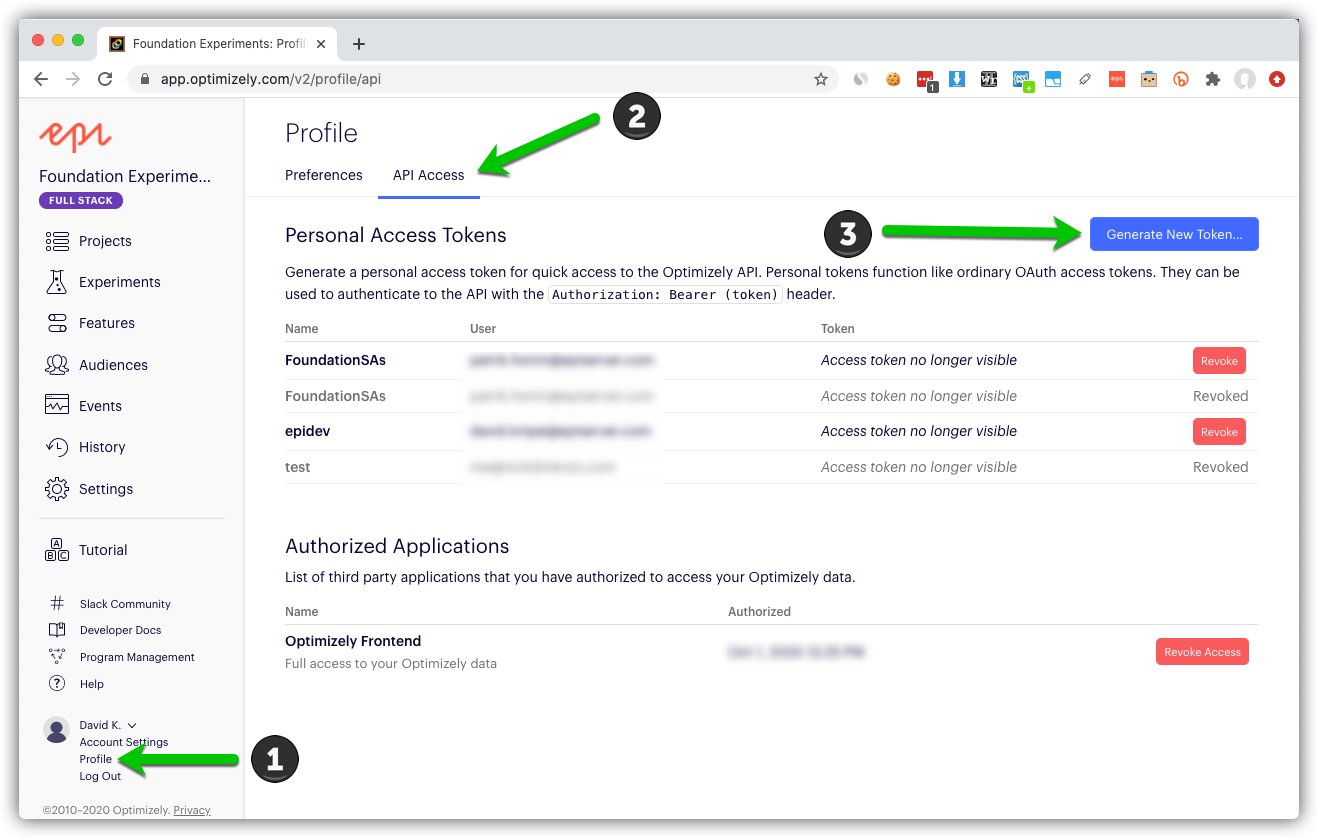Click the Generate New Token button
The width and height of the screenshot is (1318, 838).
(1173, 234)
